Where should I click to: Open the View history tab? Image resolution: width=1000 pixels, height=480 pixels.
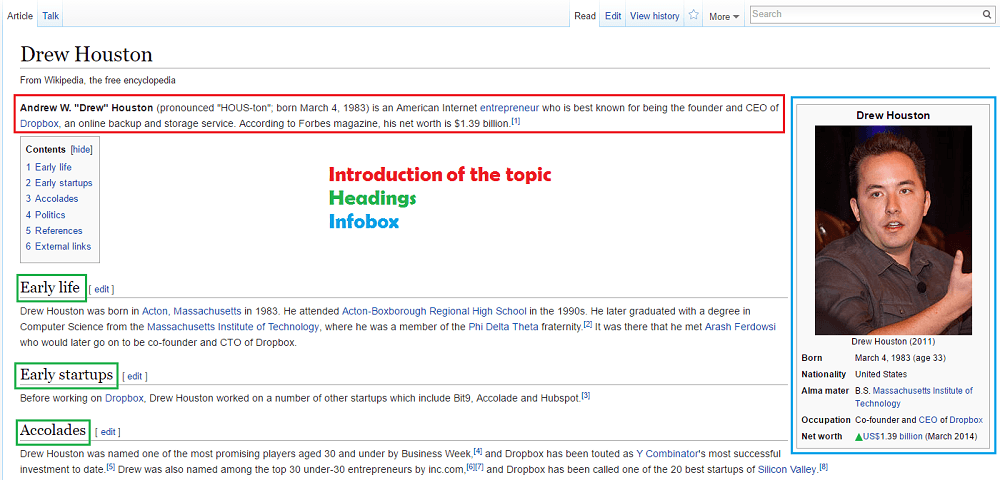coord(654,16)
